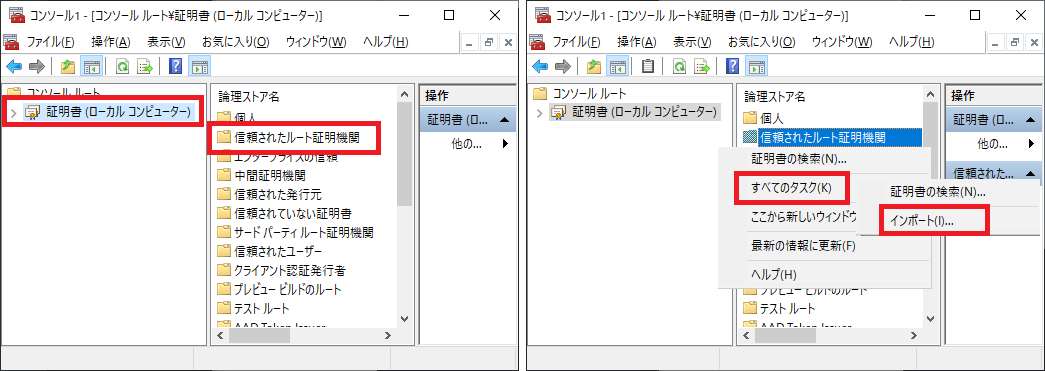Image resolution: width=1045 pixels, height=371 pixels.
Task: Click the left window list's scroll-down arrow
Action: tap(405, 318)
